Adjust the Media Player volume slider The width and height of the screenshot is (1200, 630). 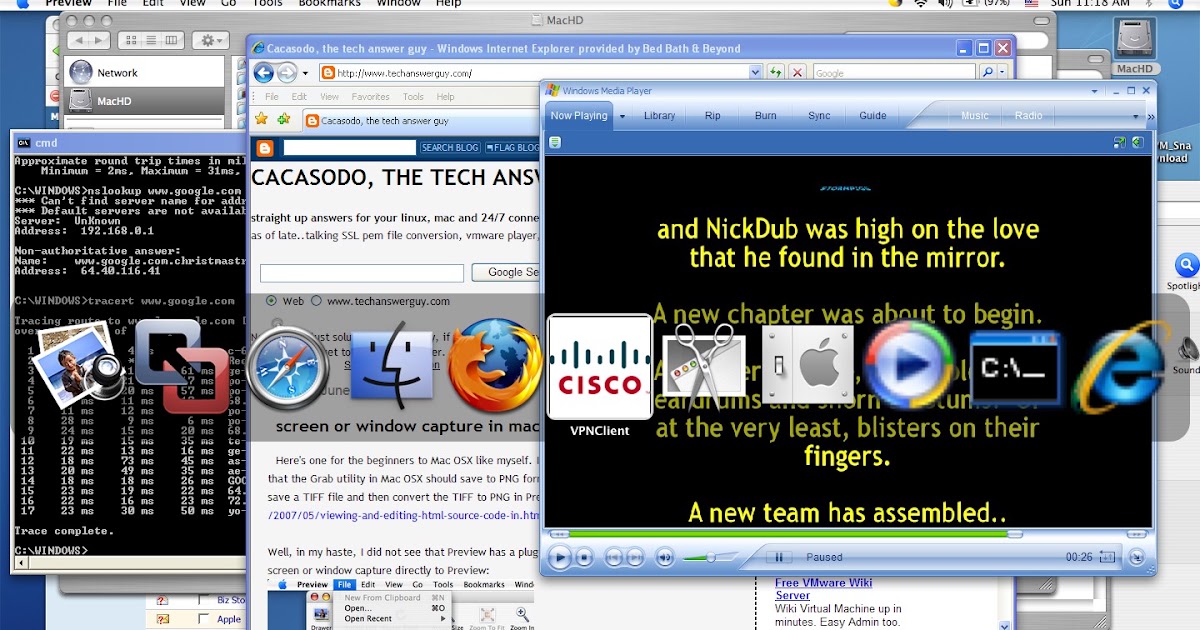pos(710,557)
